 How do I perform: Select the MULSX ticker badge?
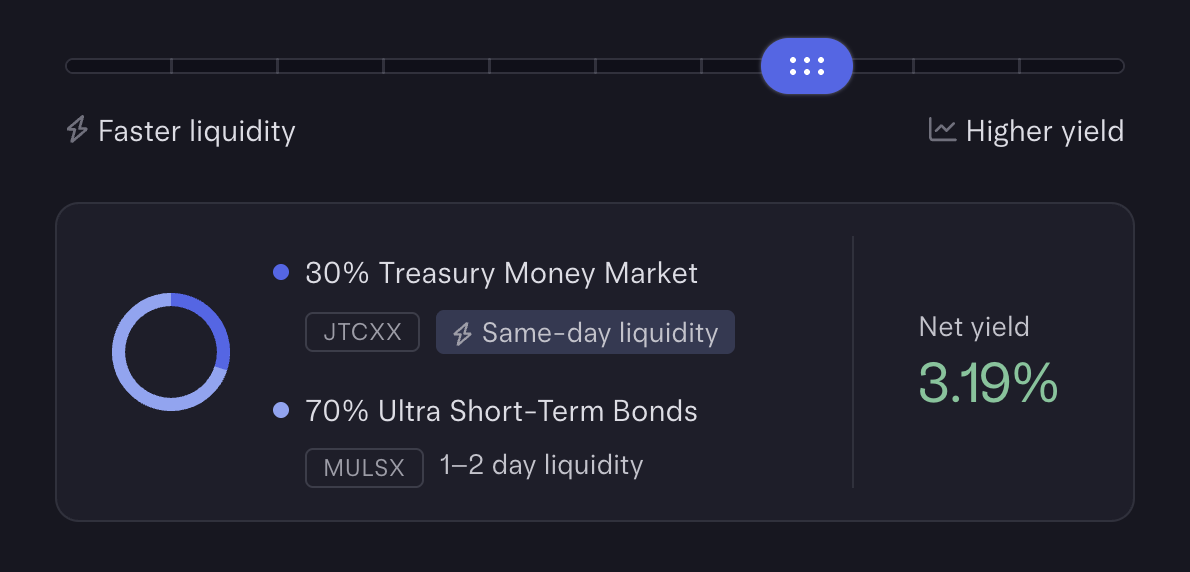[364, 467]
